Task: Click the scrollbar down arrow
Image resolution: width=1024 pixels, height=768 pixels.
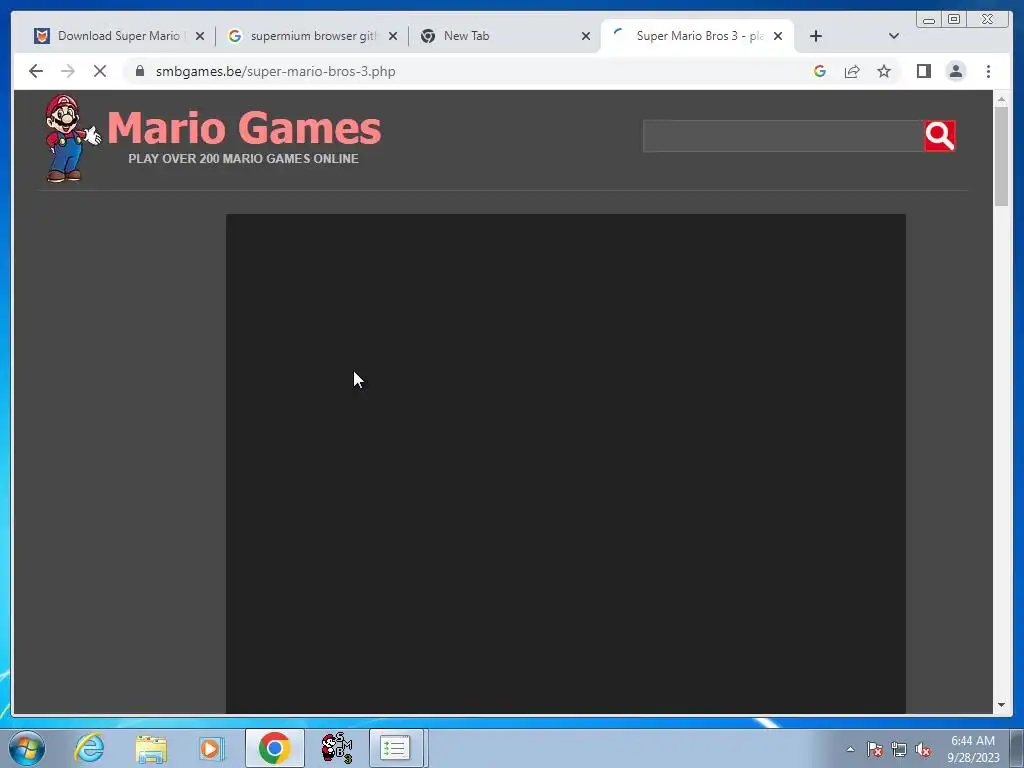Action: [x=1001, y=705]
